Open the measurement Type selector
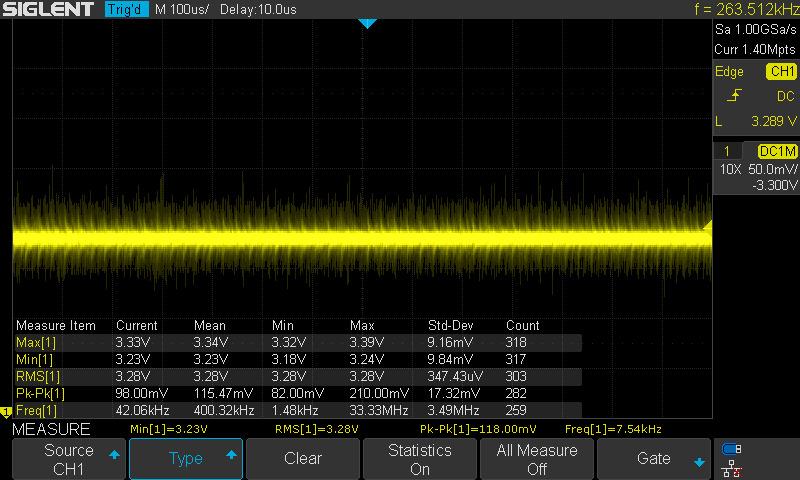This screenshot has height=480, width=800. point(186,459)
